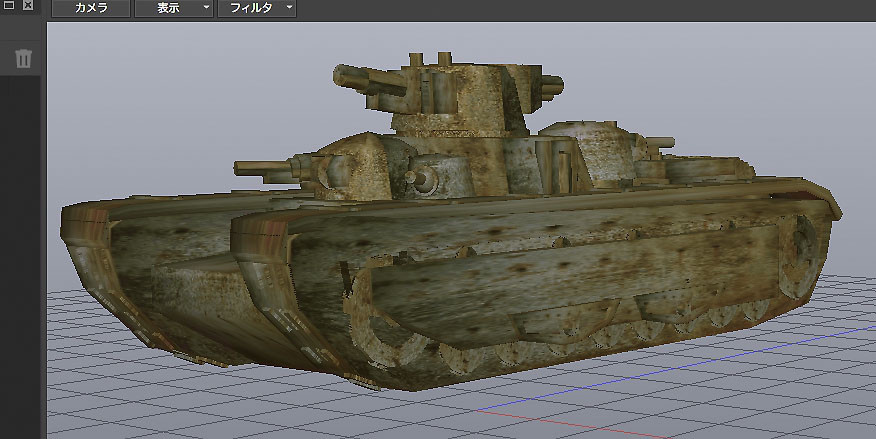Select the tank's main top turret
876x439 pixels.
click(x=462, y=95)
